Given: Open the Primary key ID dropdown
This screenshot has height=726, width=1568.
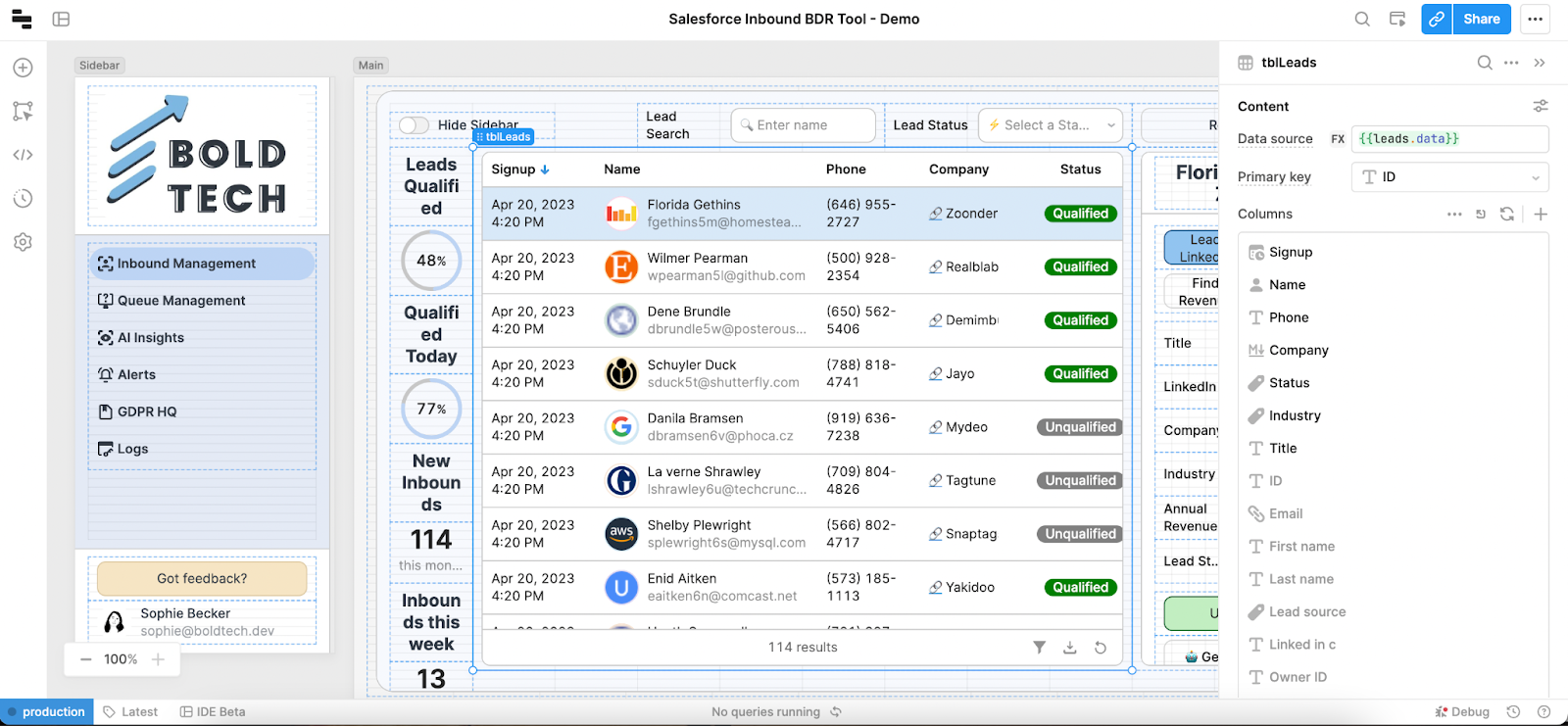Looking at the screenshot, I should coord(1450,177).
